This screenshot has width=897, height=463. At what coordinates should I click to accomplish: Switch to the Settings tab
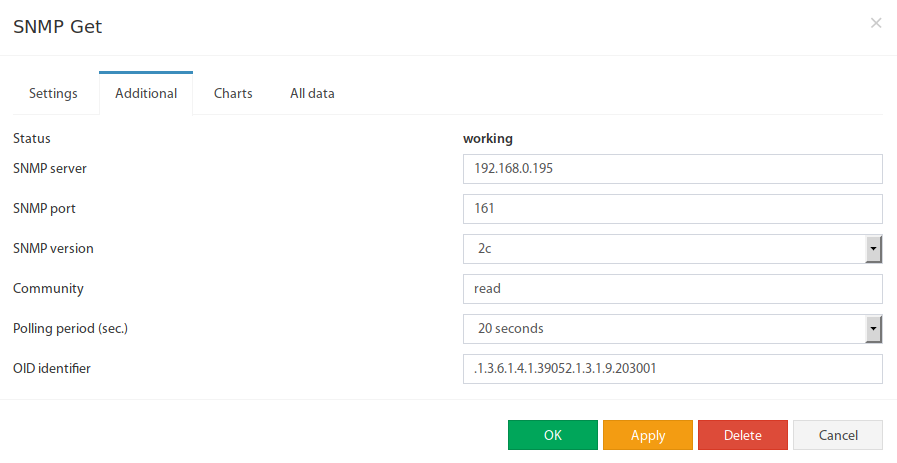pyautogui.click(x=53, y=93)
